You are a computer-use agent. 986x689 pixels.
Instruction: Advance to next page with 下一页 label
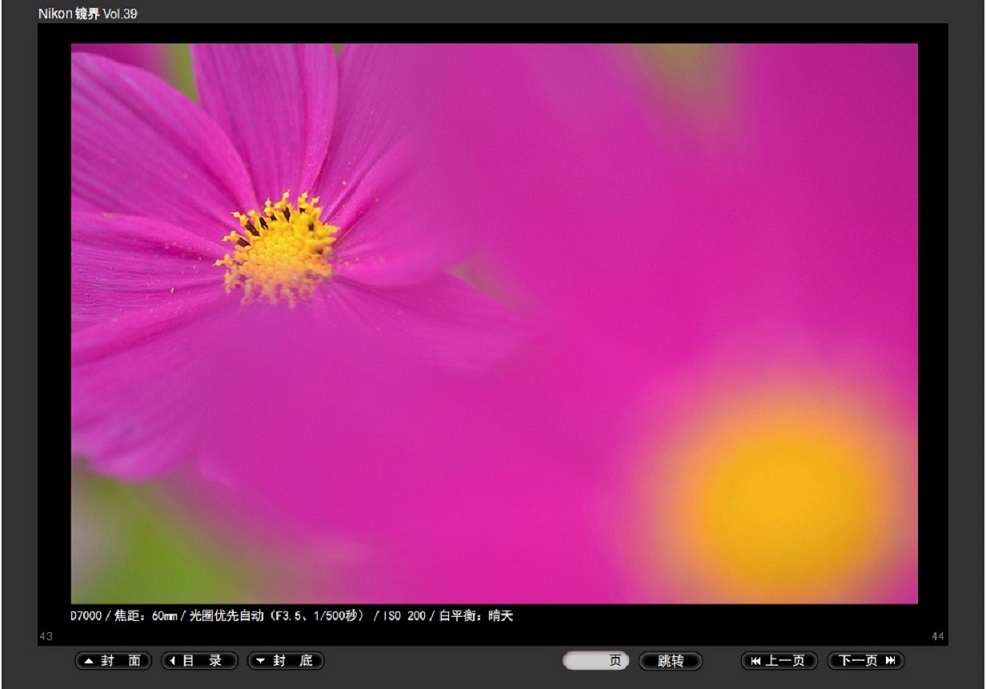(x=858, y=661)
